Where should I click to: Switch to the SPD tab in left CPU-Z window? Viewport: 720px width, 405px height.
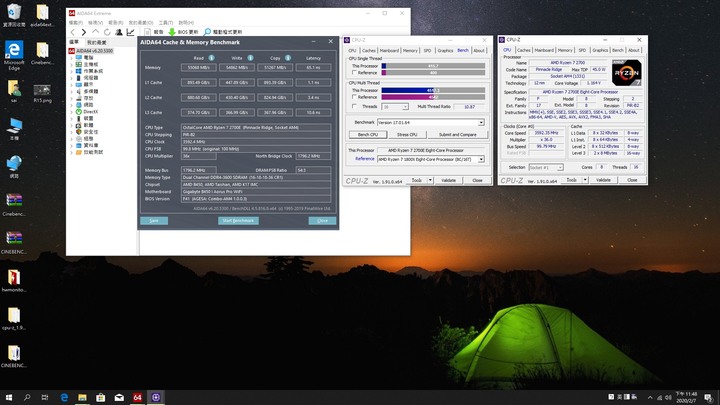[x=427, y=50]
